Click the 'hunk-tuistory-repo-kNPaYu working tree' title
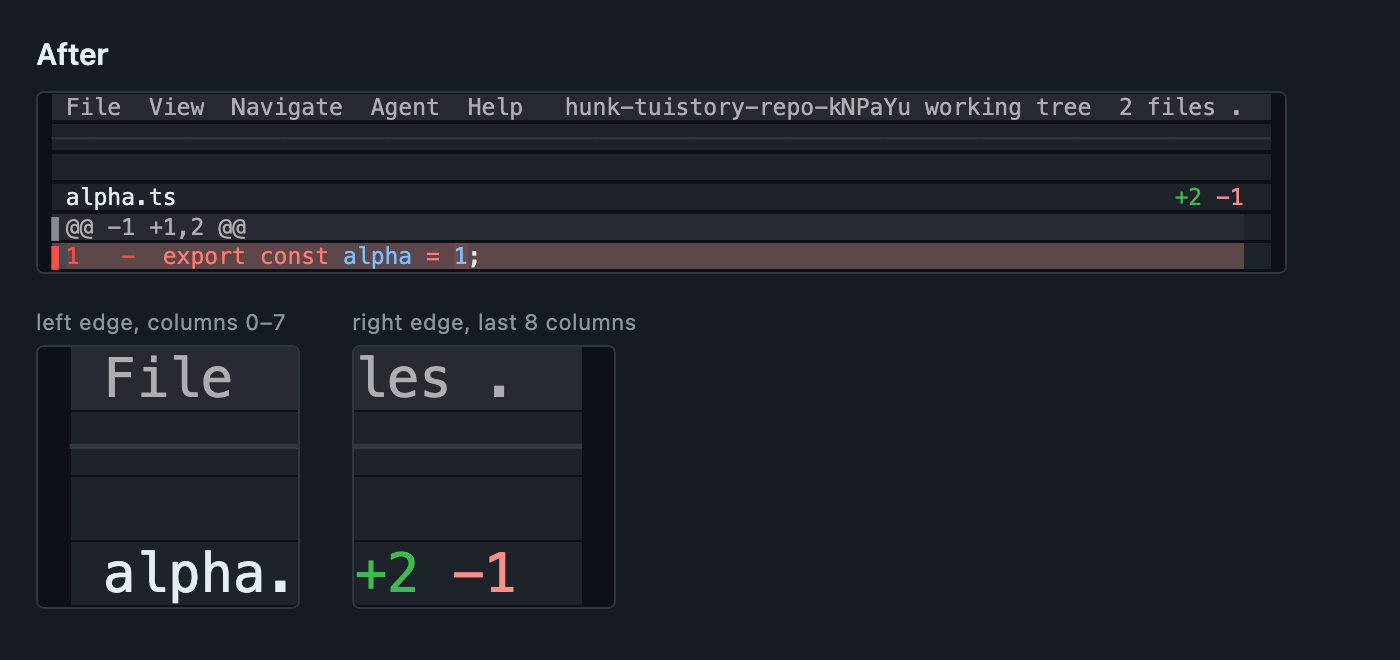The height and width of the screenshot is (660, 1400). point(828,107)
